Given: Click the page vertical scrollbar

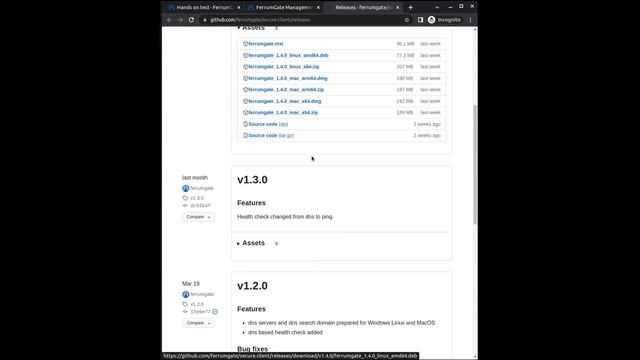Looking at the screenshot, I should [475, 163].
